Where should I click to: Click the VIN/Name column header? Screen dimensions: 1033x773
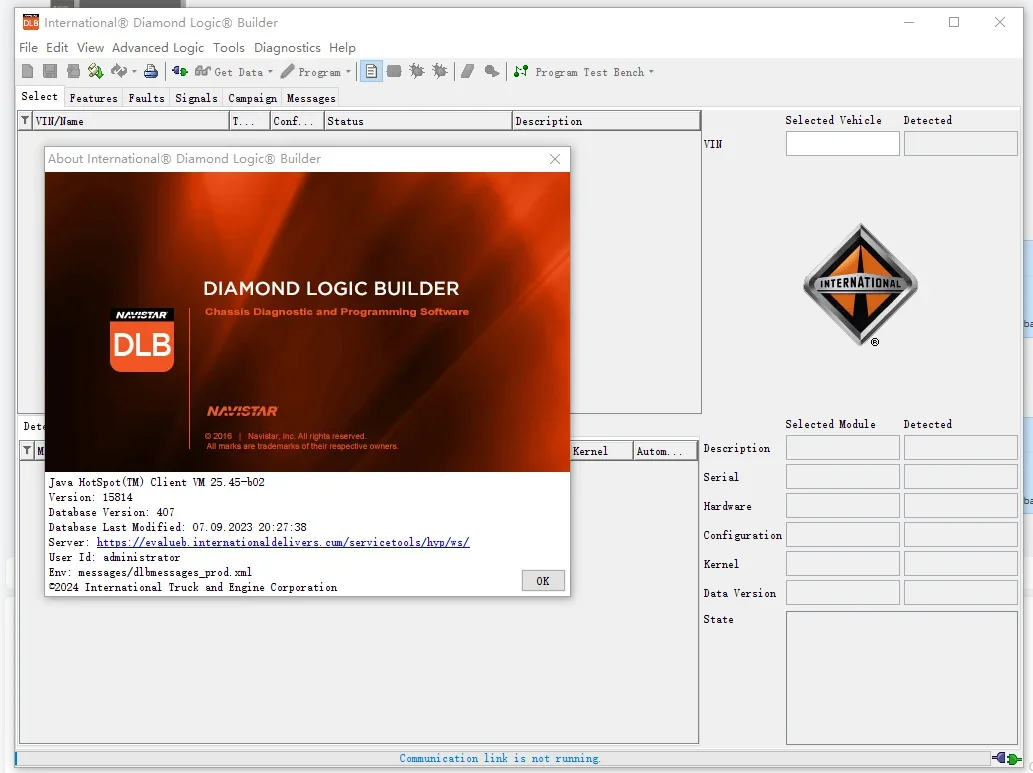pyautogui.click(x=130, y=121)
